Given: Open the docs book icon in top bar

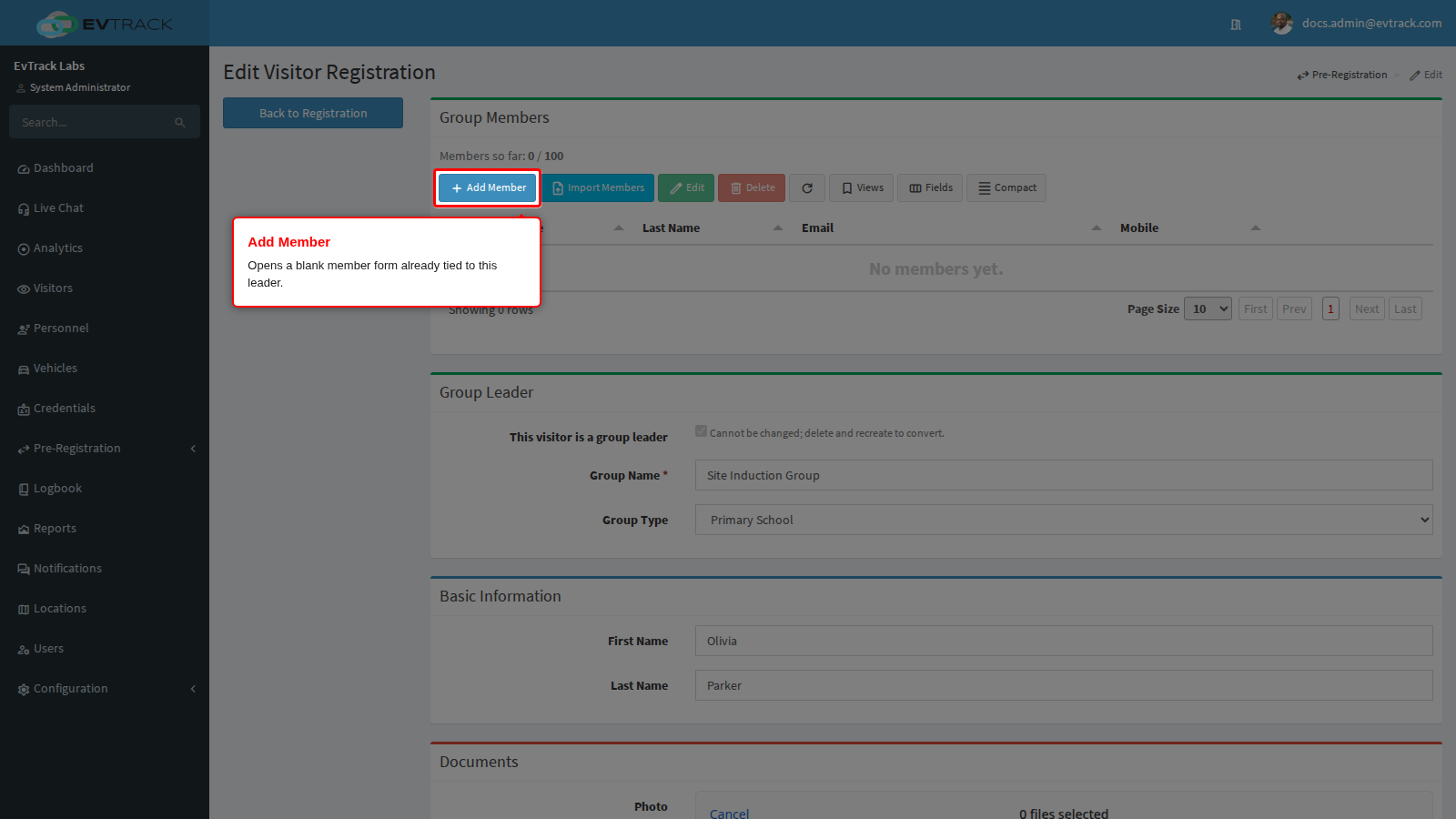Looking at the screenshot, I should pos(1236,25).
